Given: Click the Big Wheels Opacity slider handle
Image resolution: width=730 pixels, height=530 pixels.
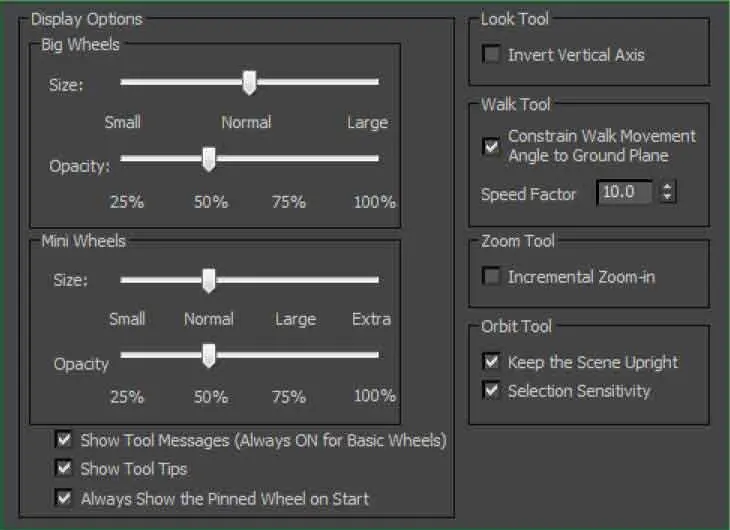Looking at the screenshot, I should (209, 159).
